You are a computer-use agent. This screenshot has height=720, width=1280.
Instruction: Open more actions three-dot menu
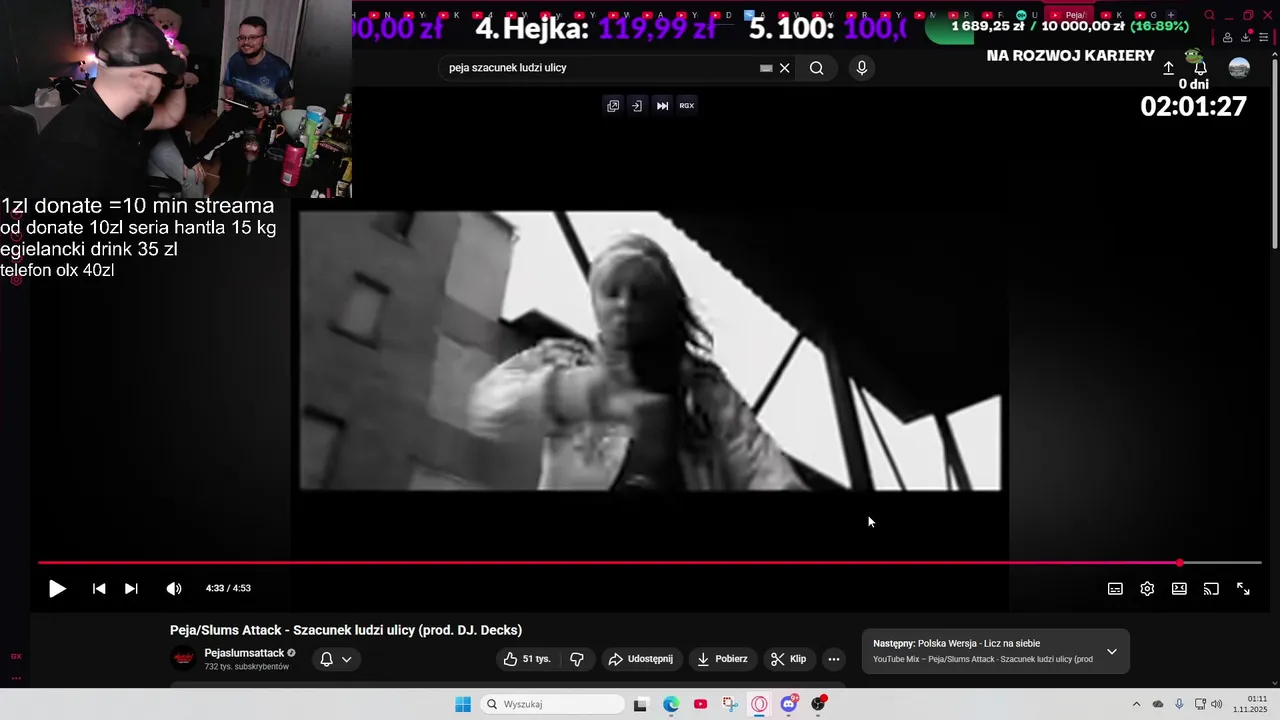834,659
